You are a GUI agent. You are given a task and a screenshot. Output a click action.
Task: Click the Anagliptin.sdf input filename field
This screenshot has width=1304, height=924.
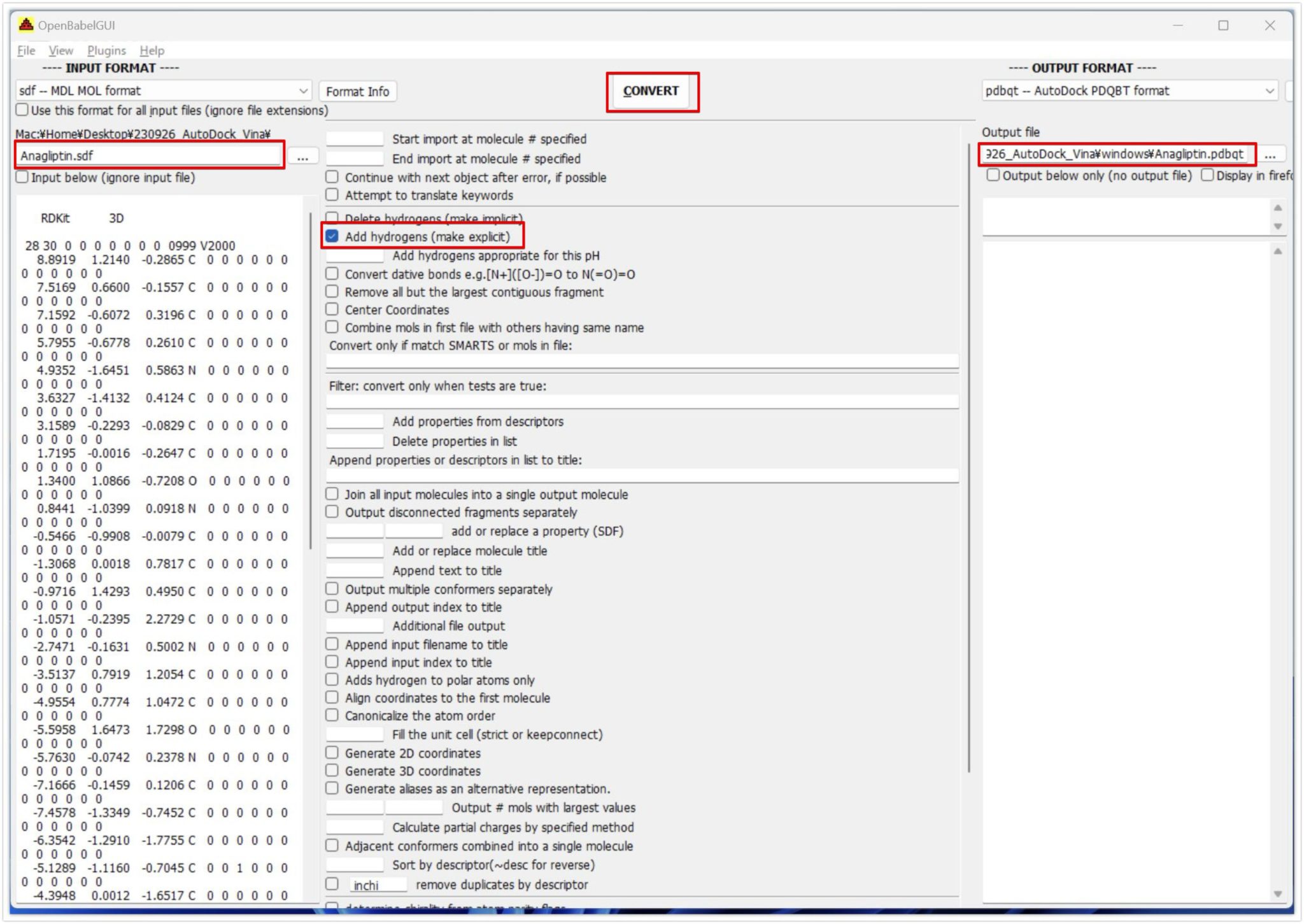tap(150, 155)
